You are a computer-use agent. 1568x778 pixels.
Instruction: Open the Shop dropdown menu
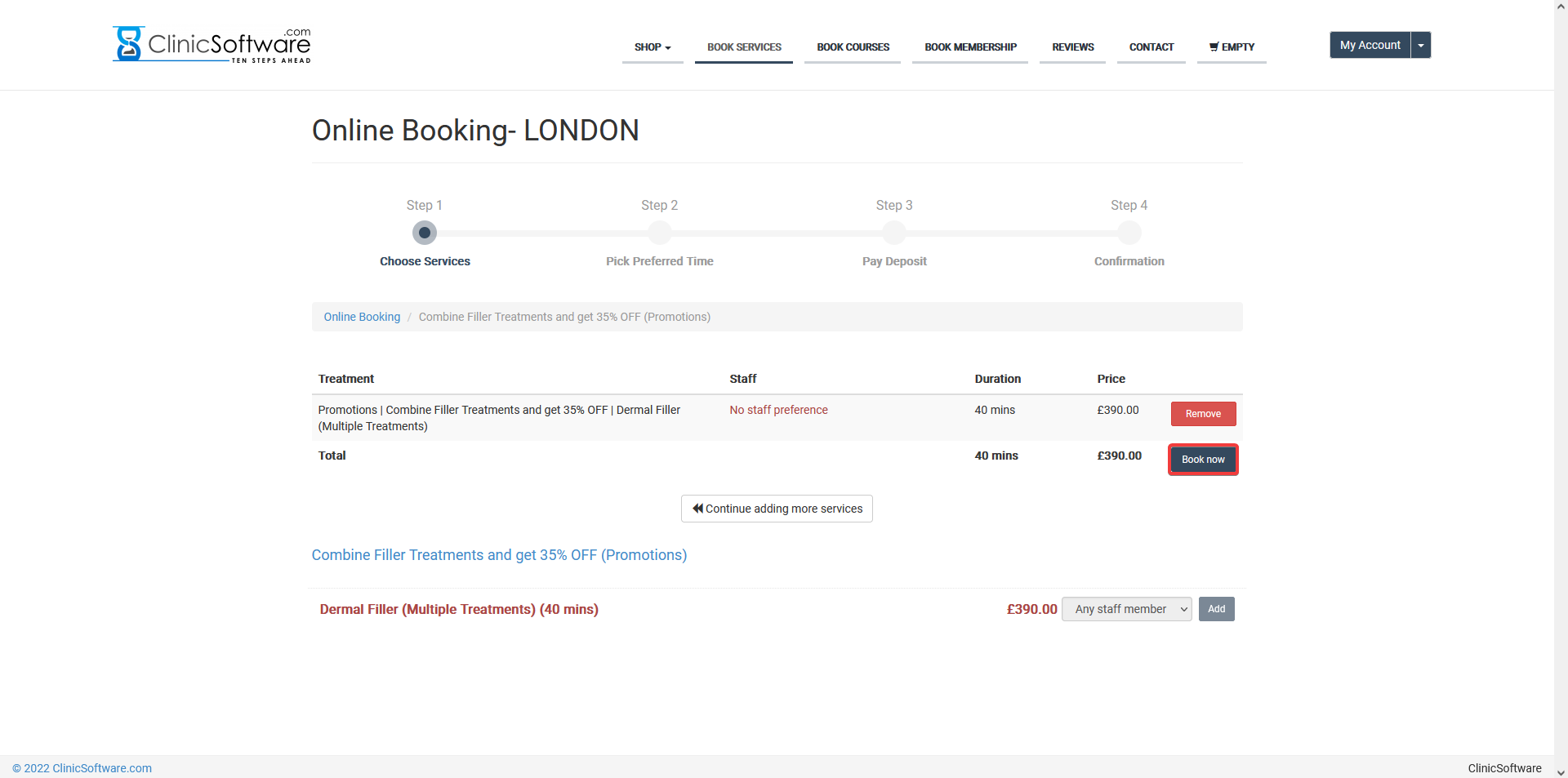[652, 47]
